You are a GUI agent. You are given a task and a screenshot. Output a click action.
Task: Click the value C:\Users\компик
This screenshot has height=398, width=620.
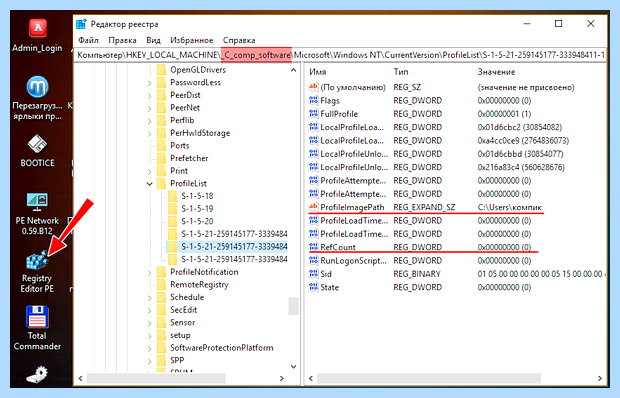tap(510, 207)
